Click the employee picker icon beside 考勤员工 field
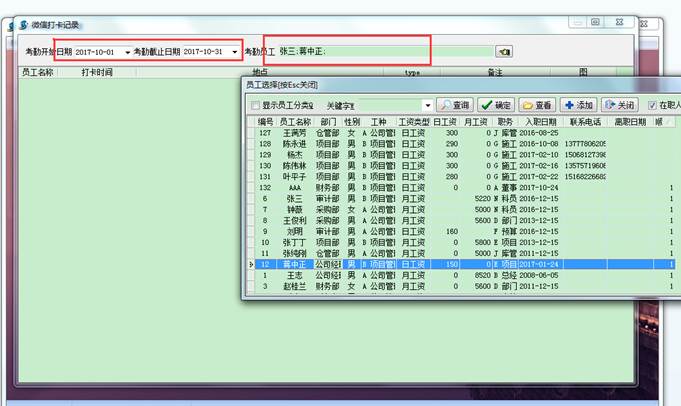 tap(504, 51)
